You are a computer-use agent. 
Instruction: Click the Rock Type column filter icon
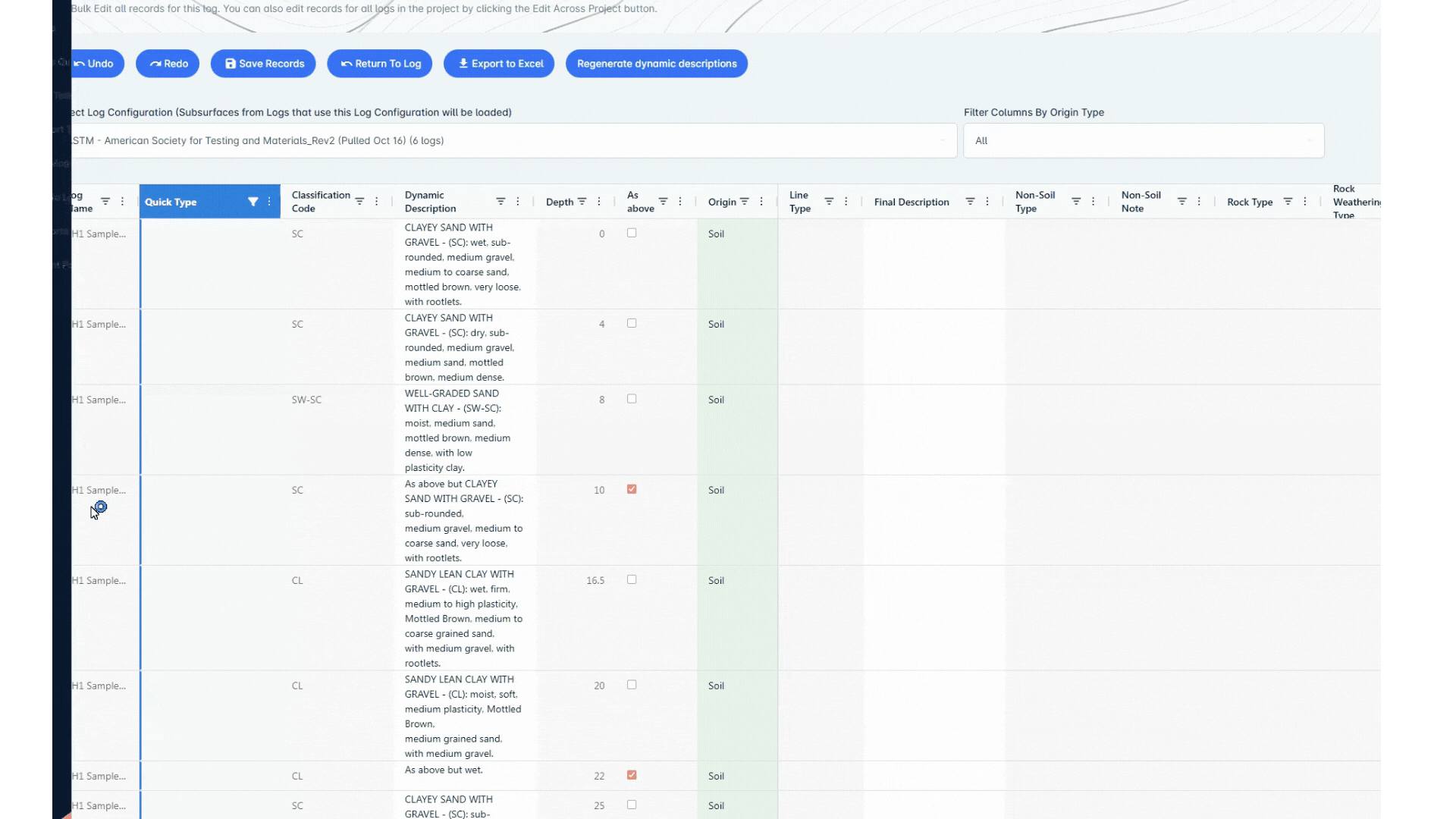click(1287, 201)
